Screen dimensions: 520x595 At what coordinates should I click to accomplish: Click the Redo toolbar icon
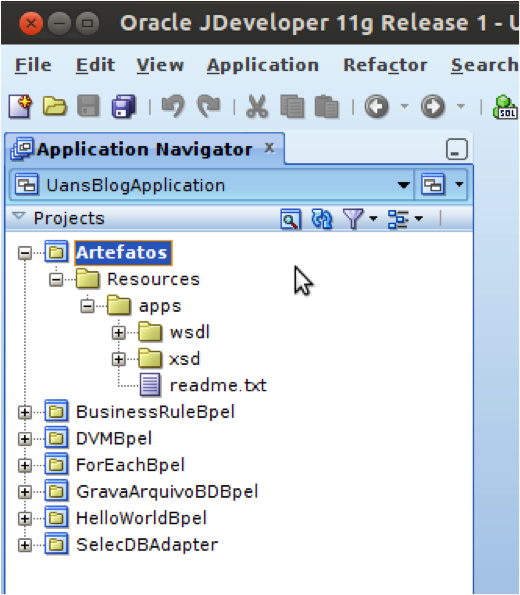208,106
